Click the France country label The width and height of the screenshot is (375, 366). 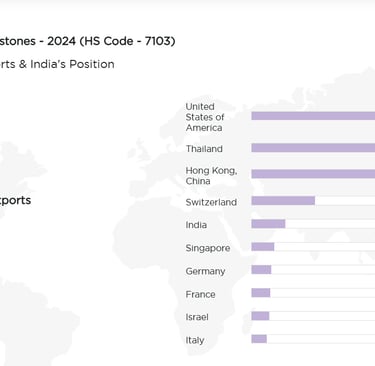pos(200,294)
